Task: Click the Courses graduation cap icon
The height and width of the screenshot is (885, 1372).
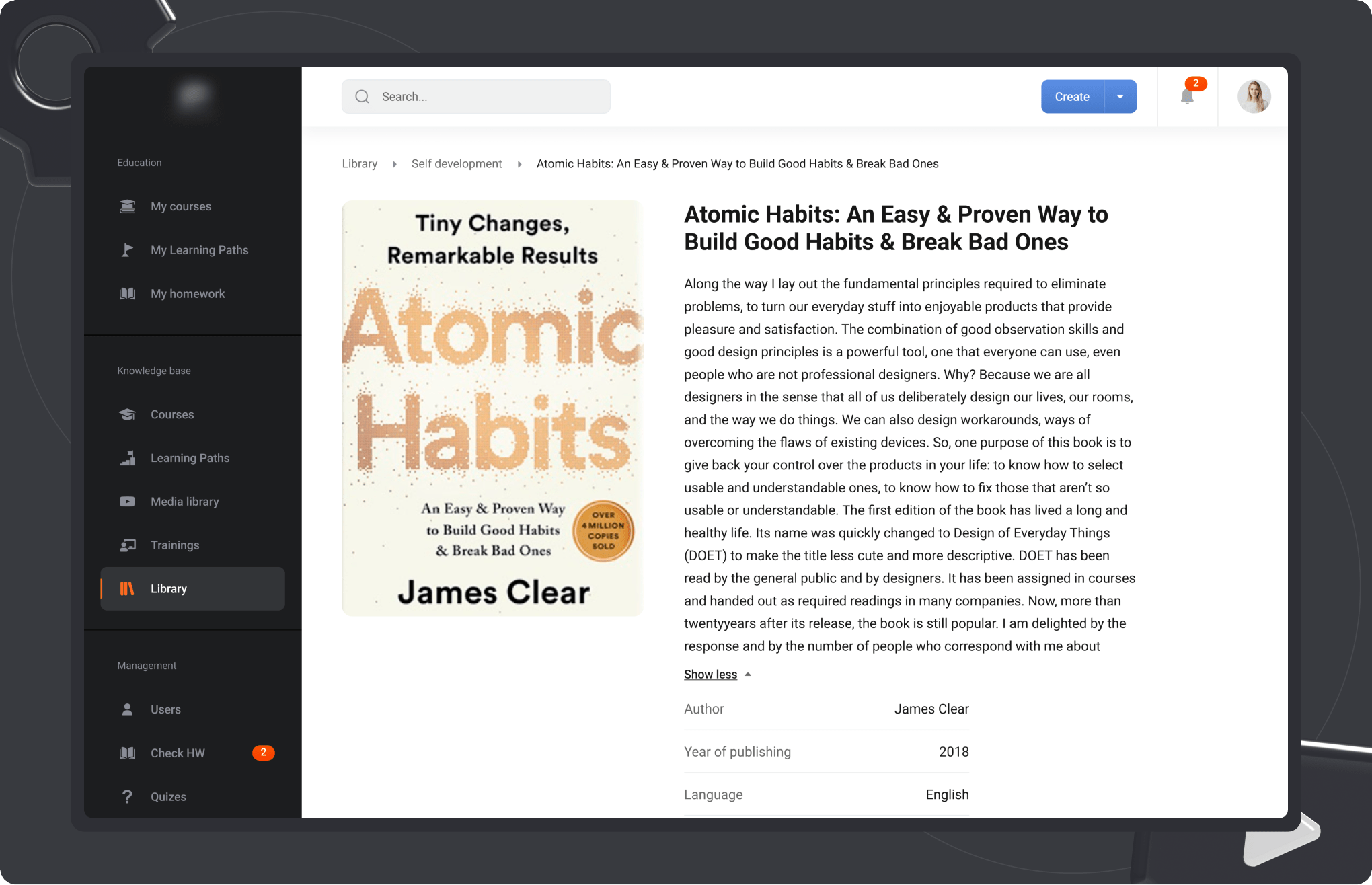Action: [127, 414]
